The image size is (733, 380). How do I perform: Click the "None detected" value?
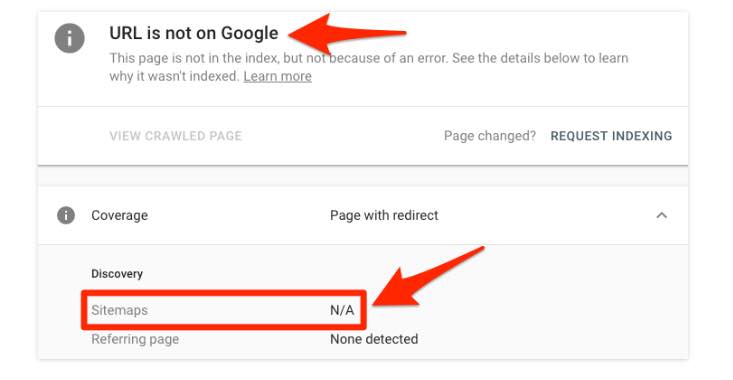[374, 339]
